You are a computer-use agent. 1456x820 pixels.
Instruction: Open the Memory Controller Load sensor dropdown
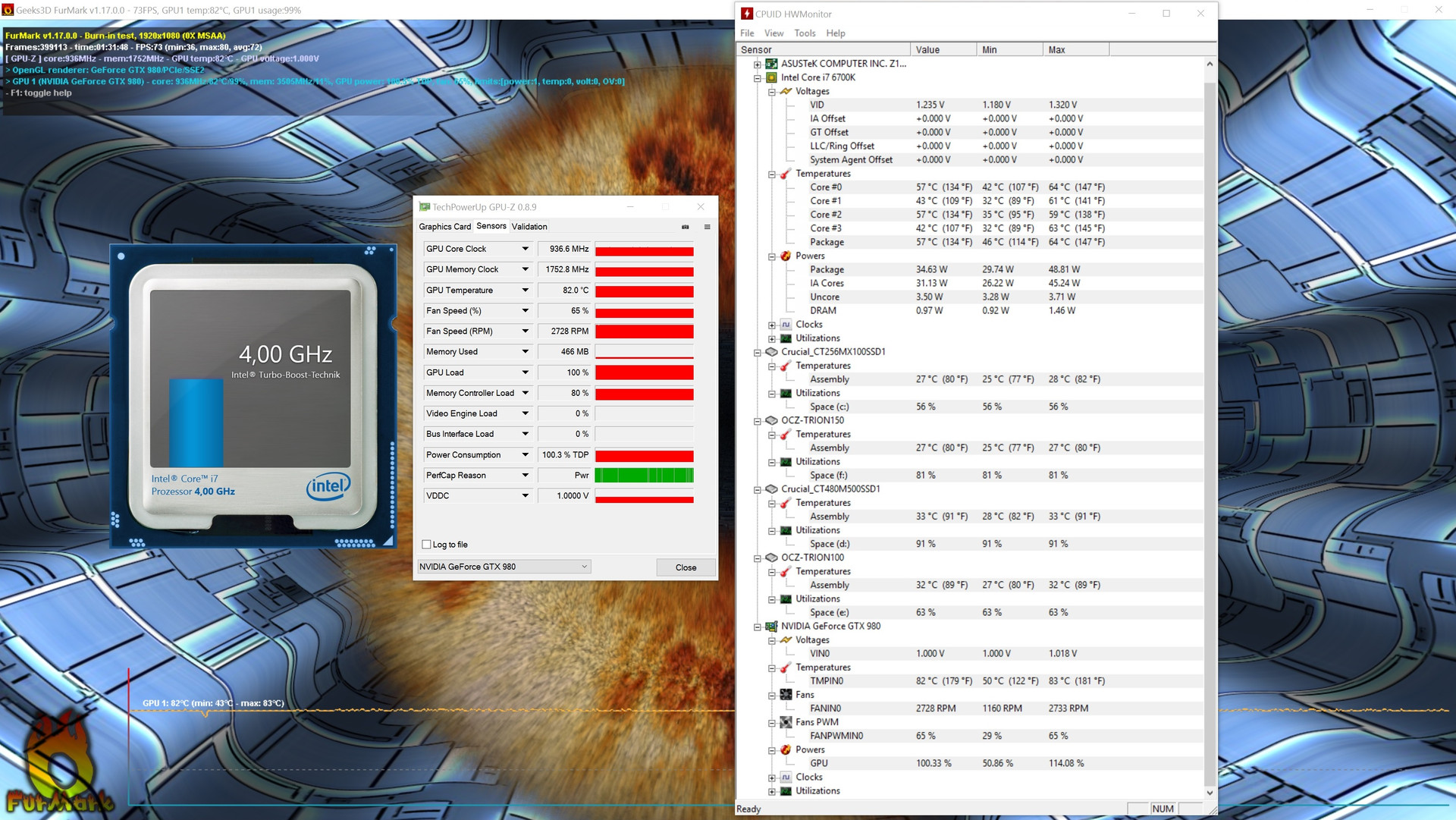point(525,393)
